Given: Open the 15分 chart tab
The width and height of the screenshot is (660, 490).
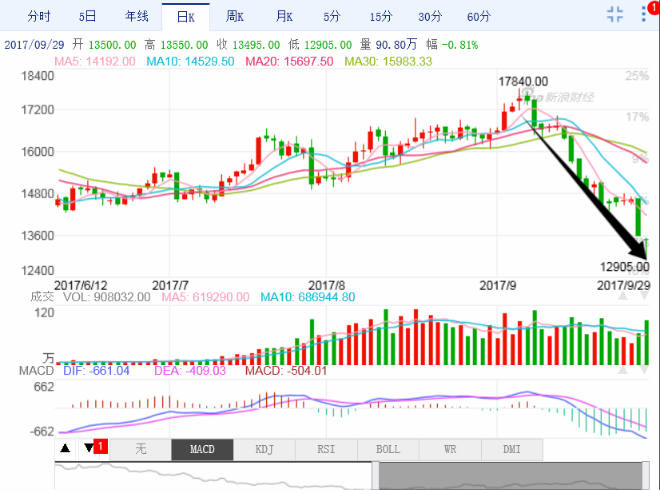Looking at the screenshot, I should [x=381, y=16].
